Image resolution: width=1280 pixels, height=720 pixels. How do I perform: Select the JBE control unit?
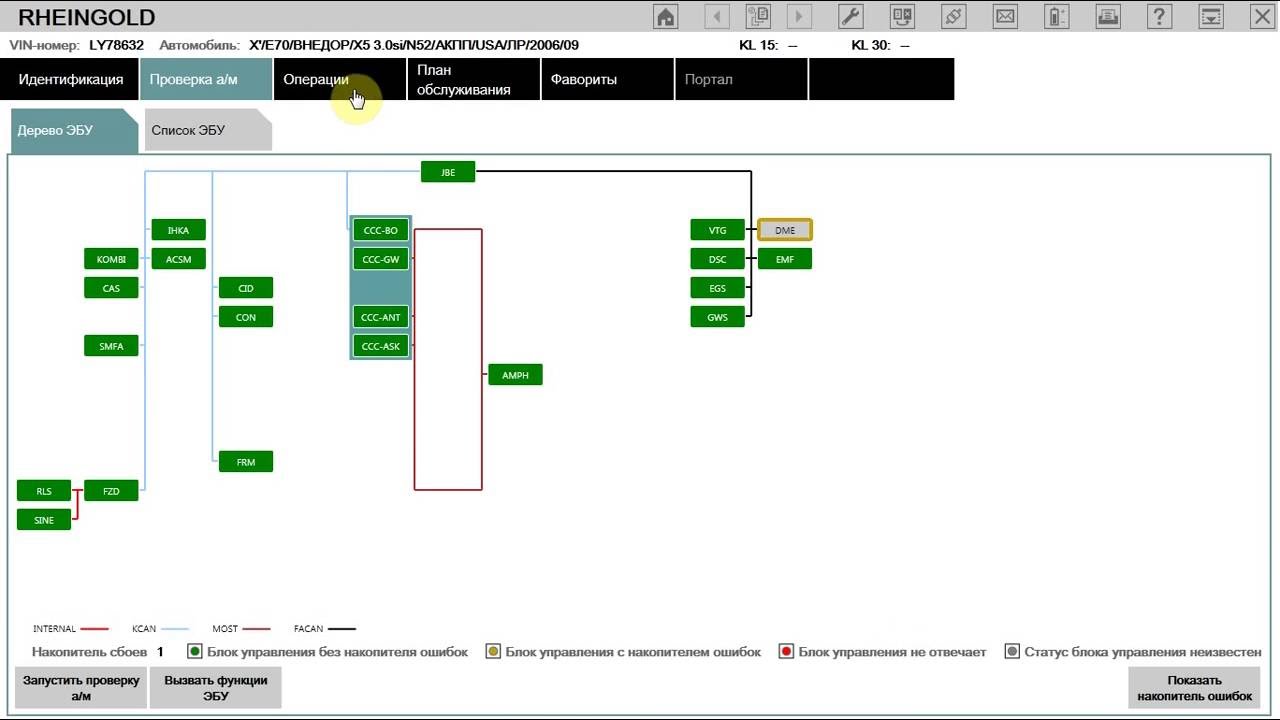click(448, 172)
